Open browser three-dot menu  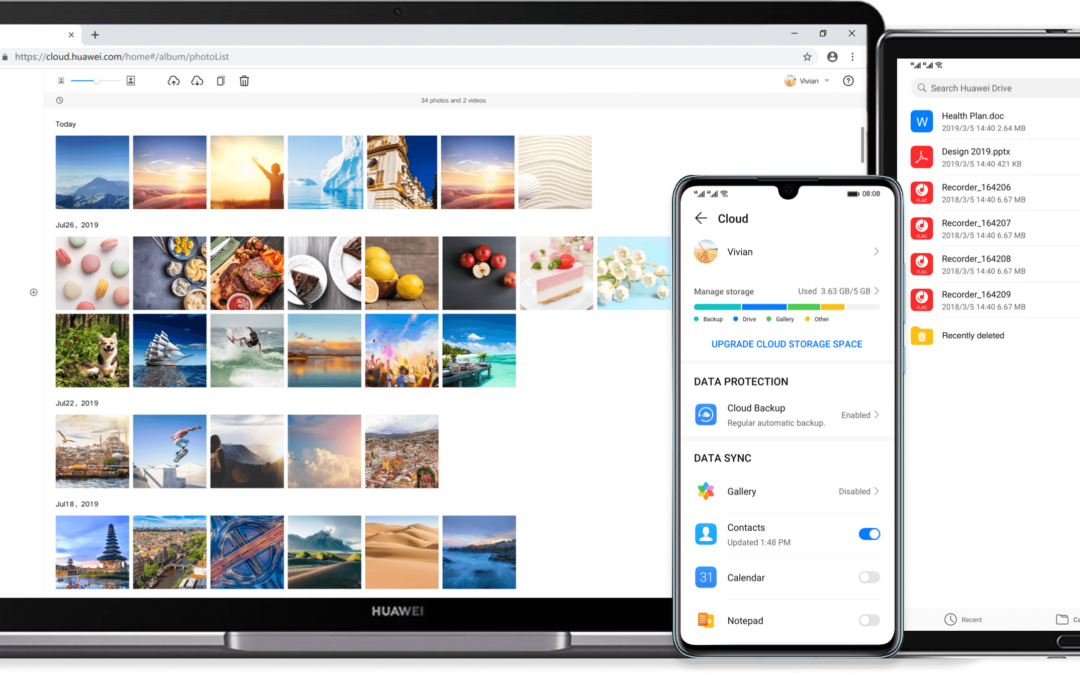pyautogui.click(x=852, y=56)
